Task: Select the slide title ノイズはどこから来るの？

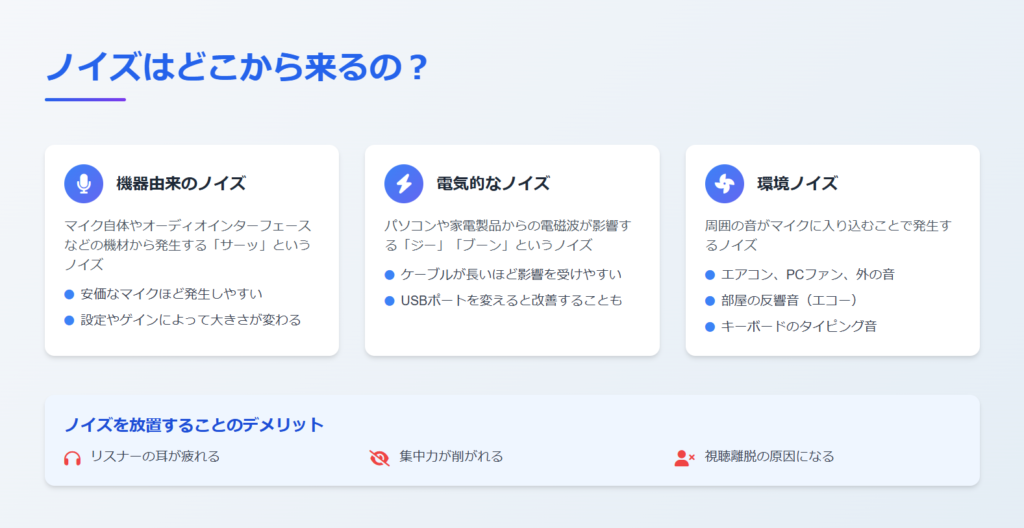Action: point(236,67)
